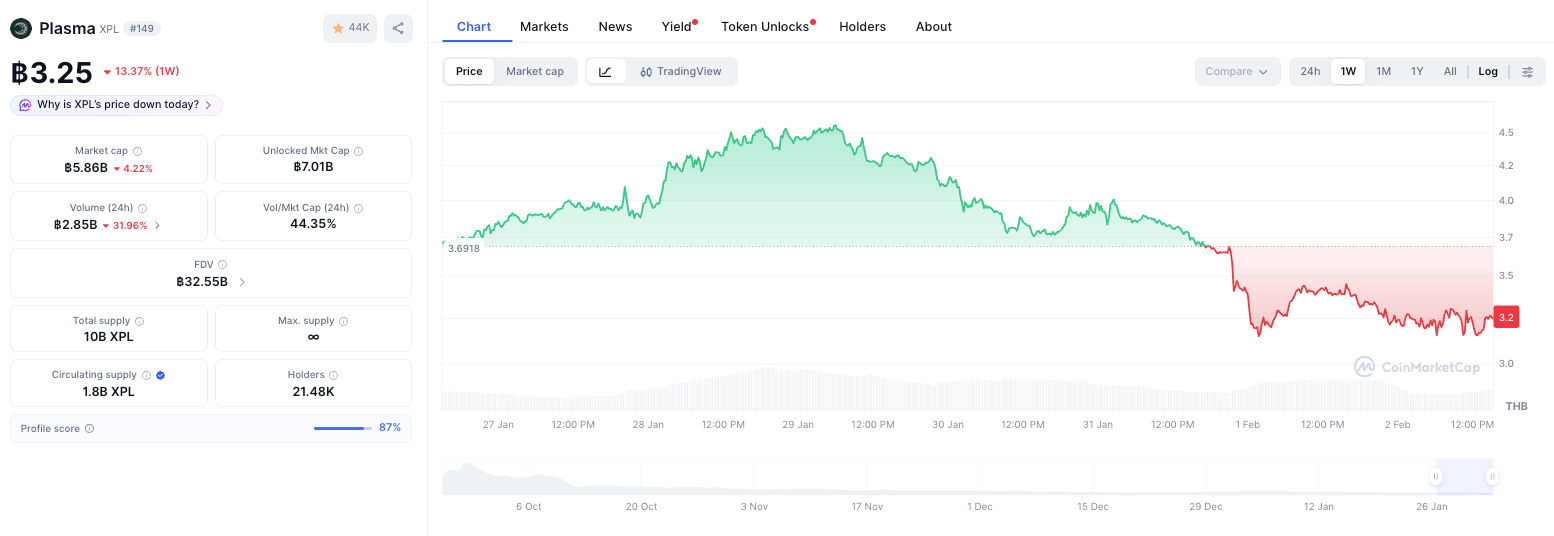Screen dimensions: 1554x536
Task: Set chart range to 1Y
Action: [1417, 71]
